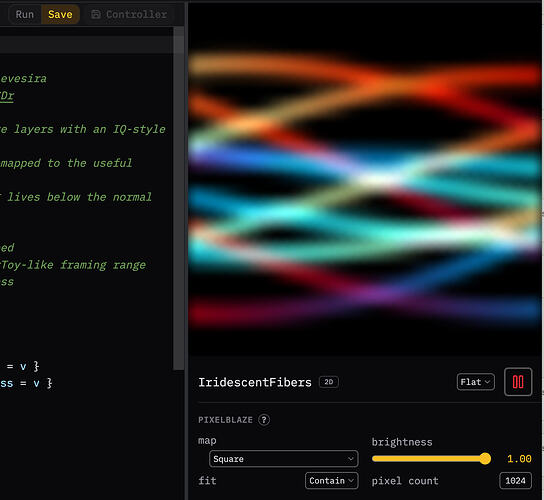The image size is (544, 500).
Task: Click the underlined link in the code comment
Action: coord(7,96)
